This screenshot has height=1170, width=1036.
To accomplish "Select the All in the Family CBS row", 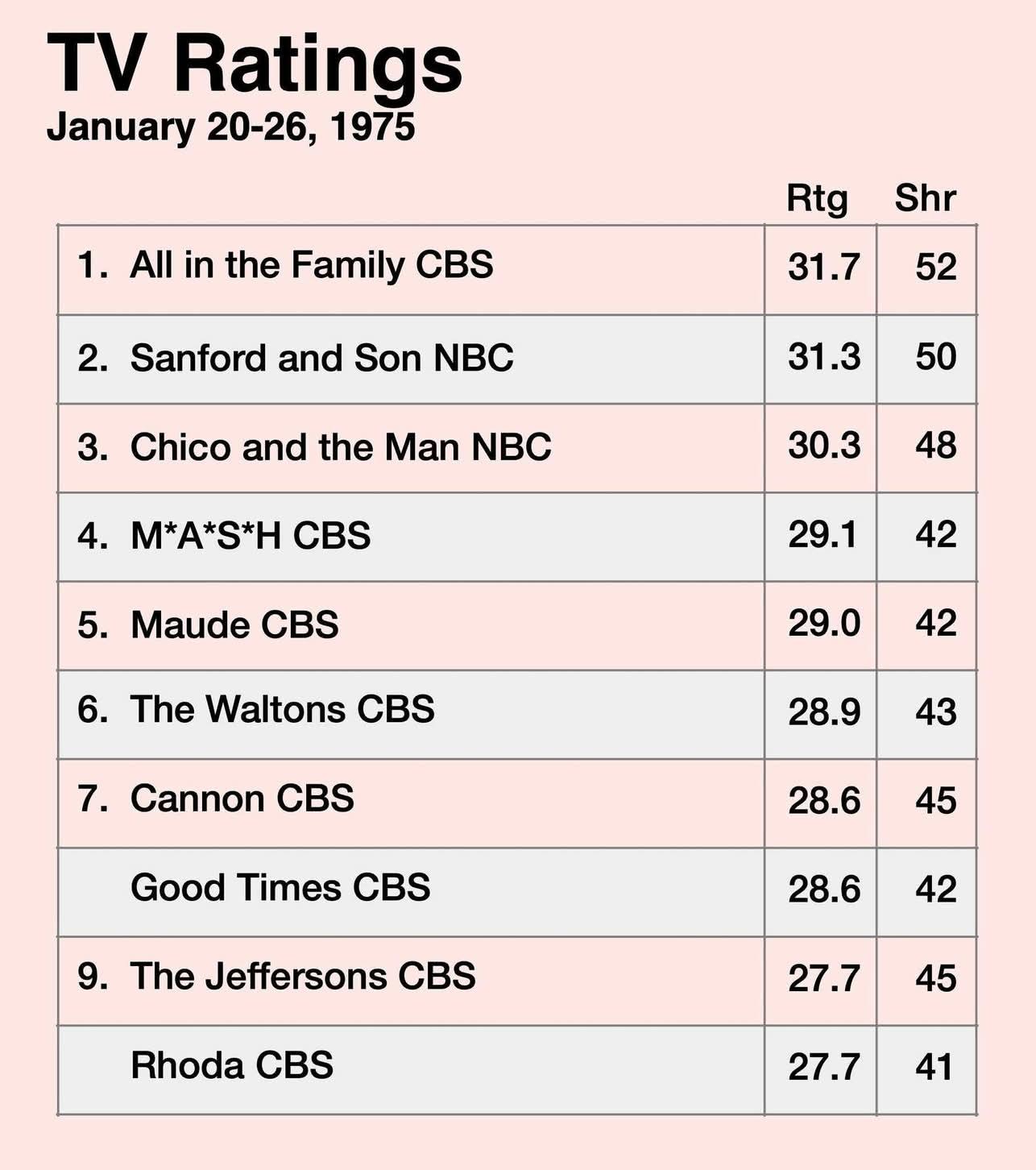I will [x=311, y=266].
